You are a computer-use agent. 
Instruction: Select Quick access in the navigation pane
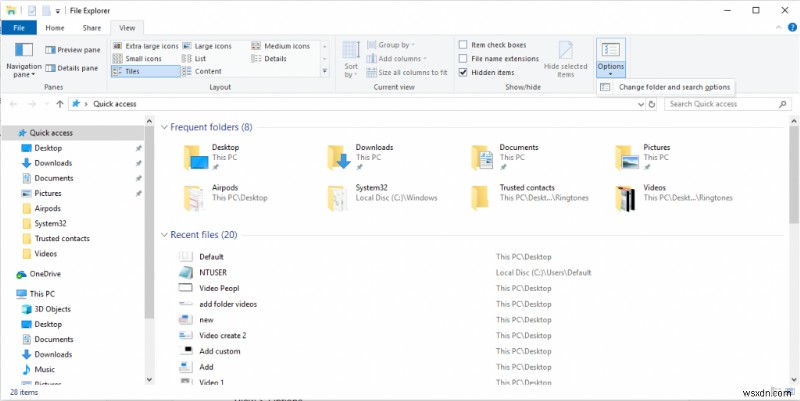coord(73,133)
